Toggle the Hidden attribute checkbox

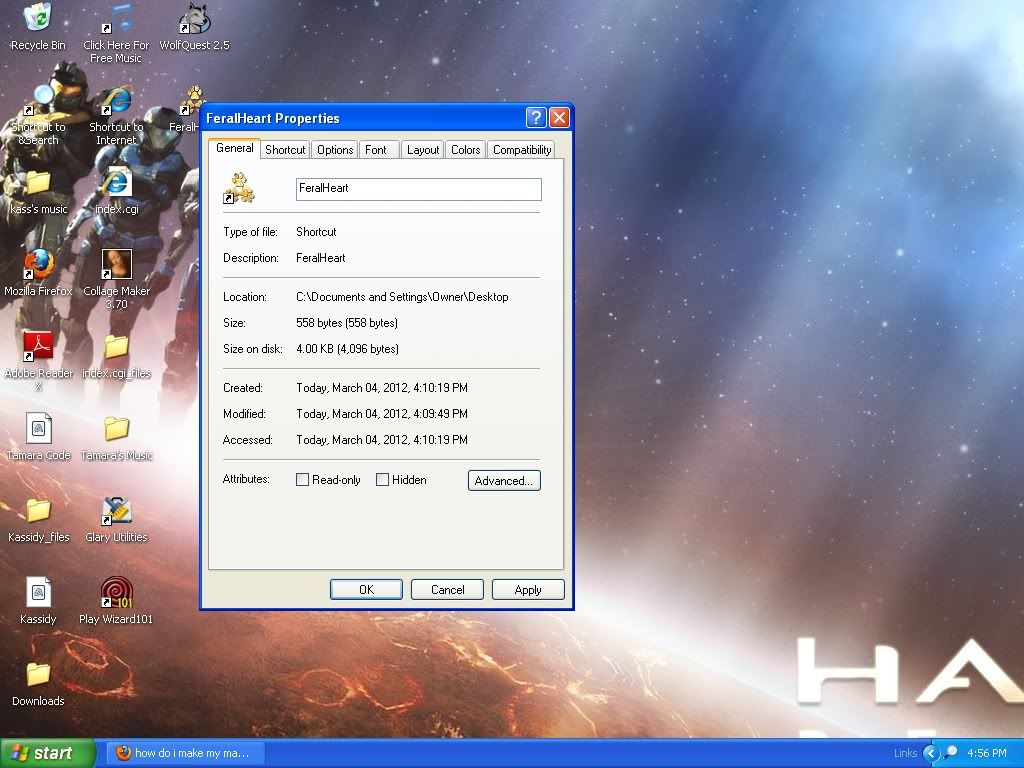pos(383,480)
